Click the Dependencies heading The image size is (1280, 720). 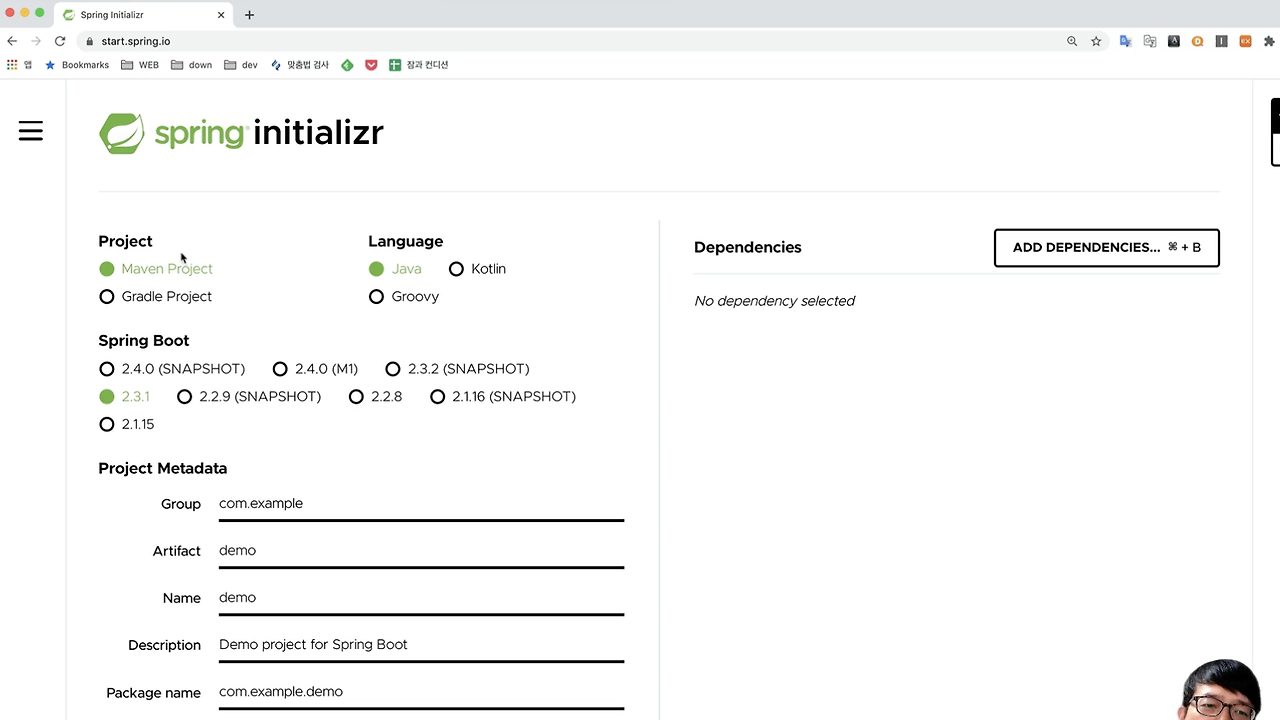[x=748, y=248]
